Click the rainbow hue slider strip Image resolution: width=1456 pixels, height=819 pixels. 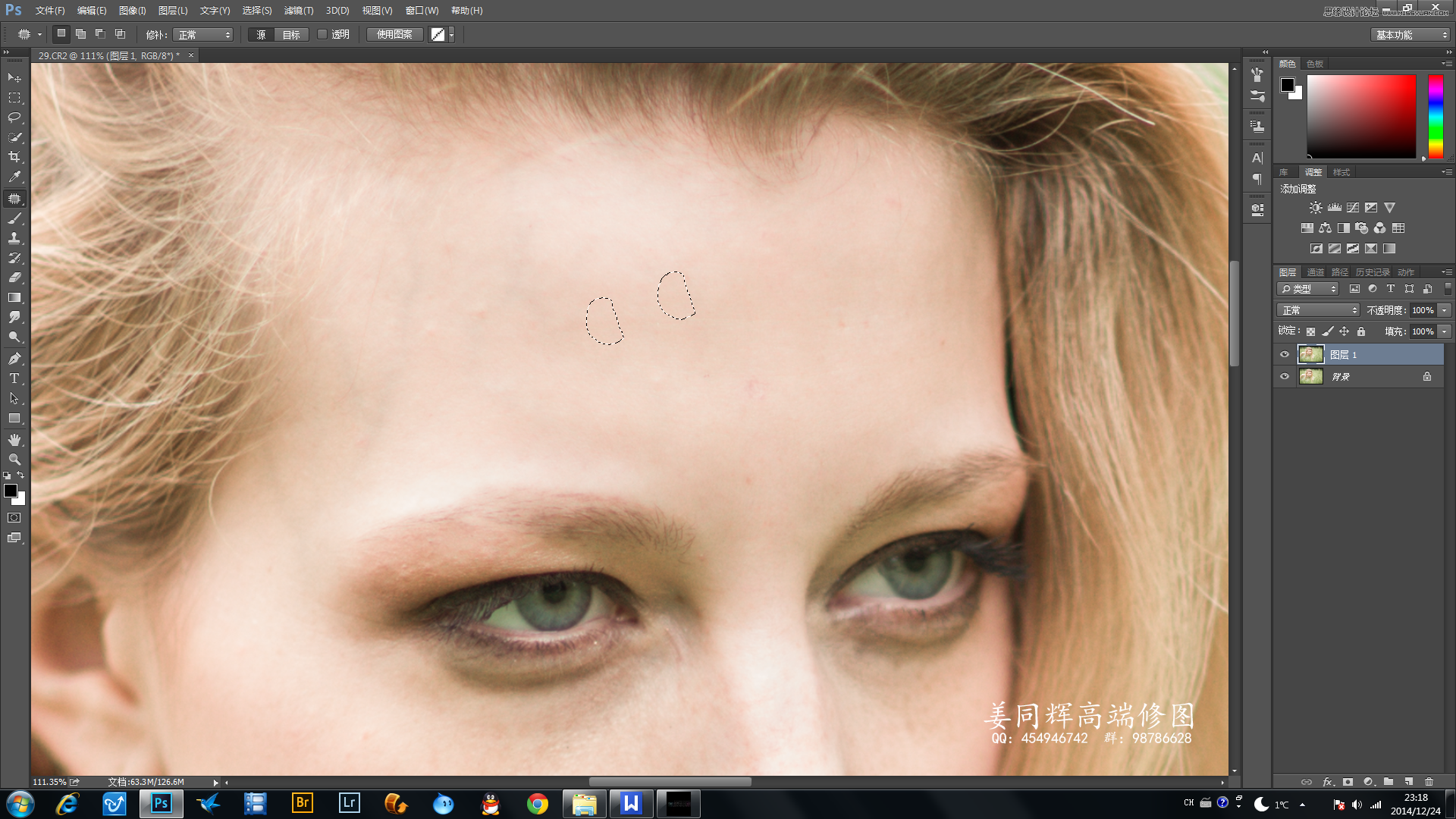(x=1435, y=116)
